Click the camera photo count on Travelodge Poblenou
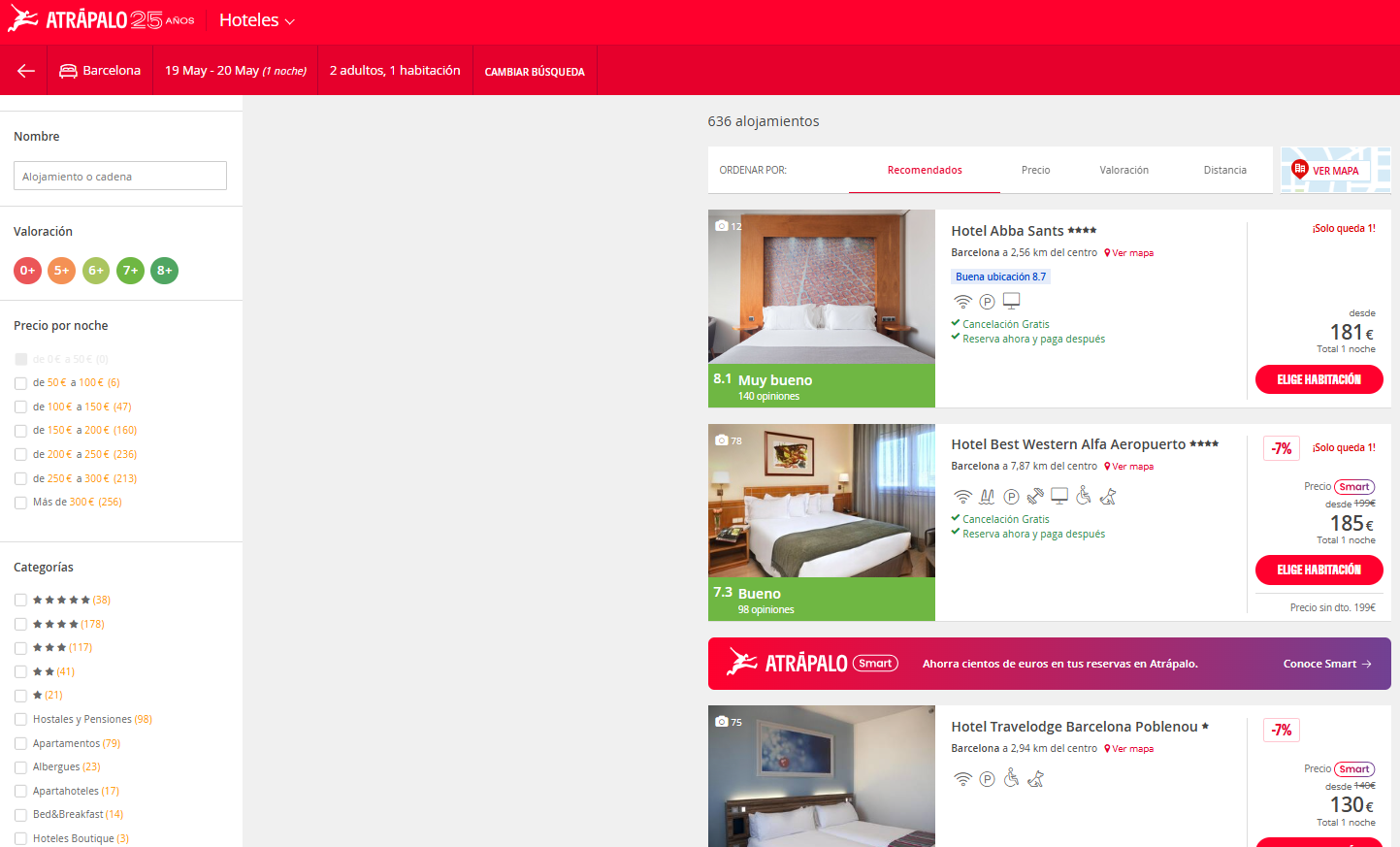Screen dimensions: 1400x847 [x=729, y=722]
